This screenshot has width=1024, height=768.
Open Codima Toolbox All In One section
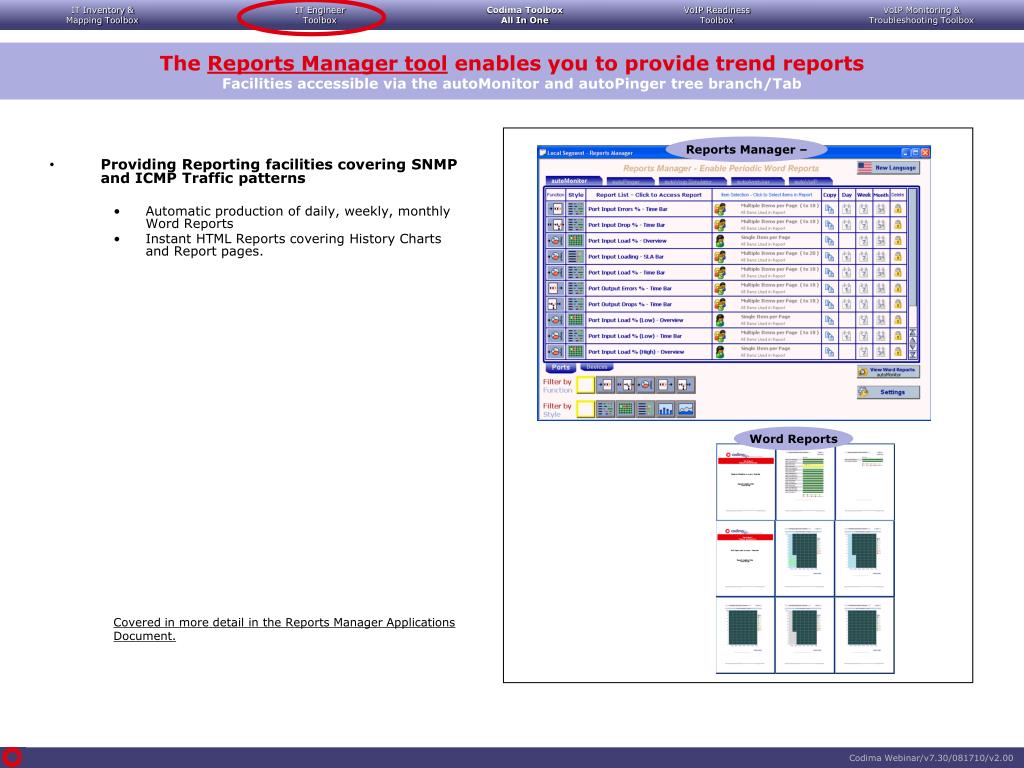(x=524, y=15)
